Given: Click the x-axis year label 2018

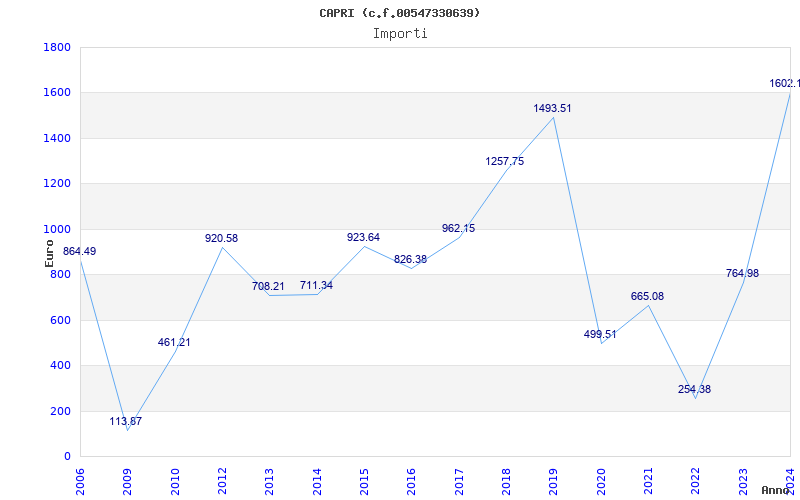Looking at the screenshot, I should (506, 482).
